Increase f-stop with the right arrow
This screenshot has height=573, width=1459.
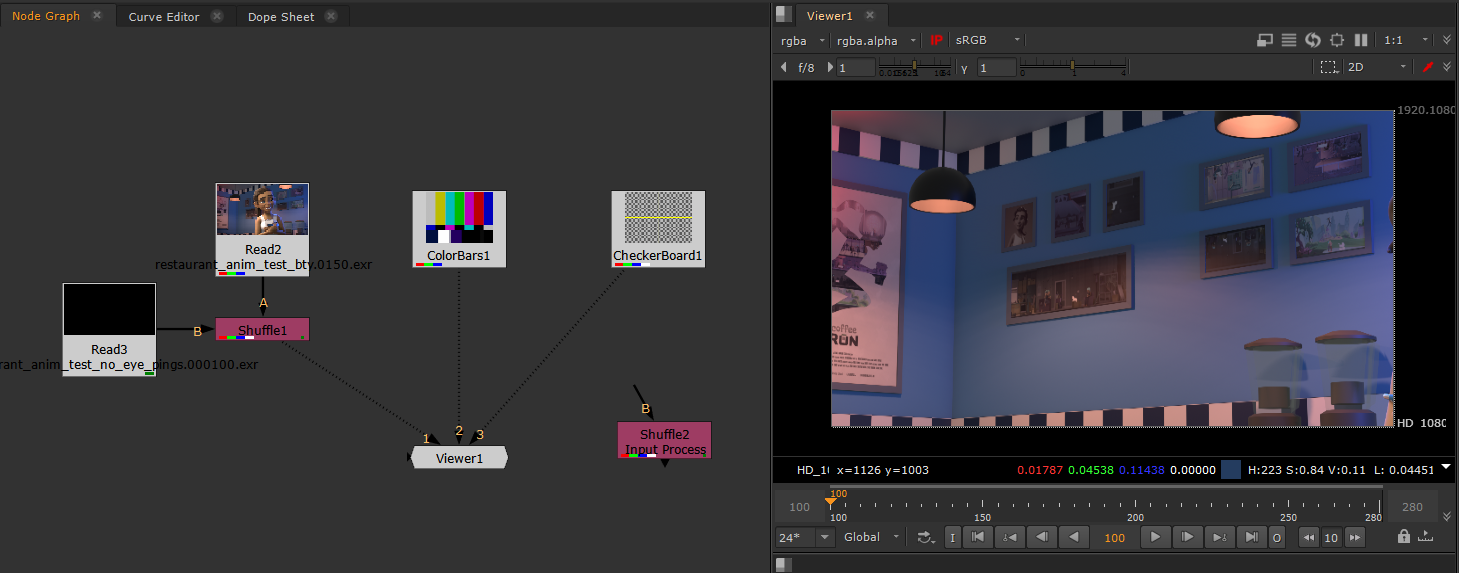click(x=830, y=67)
